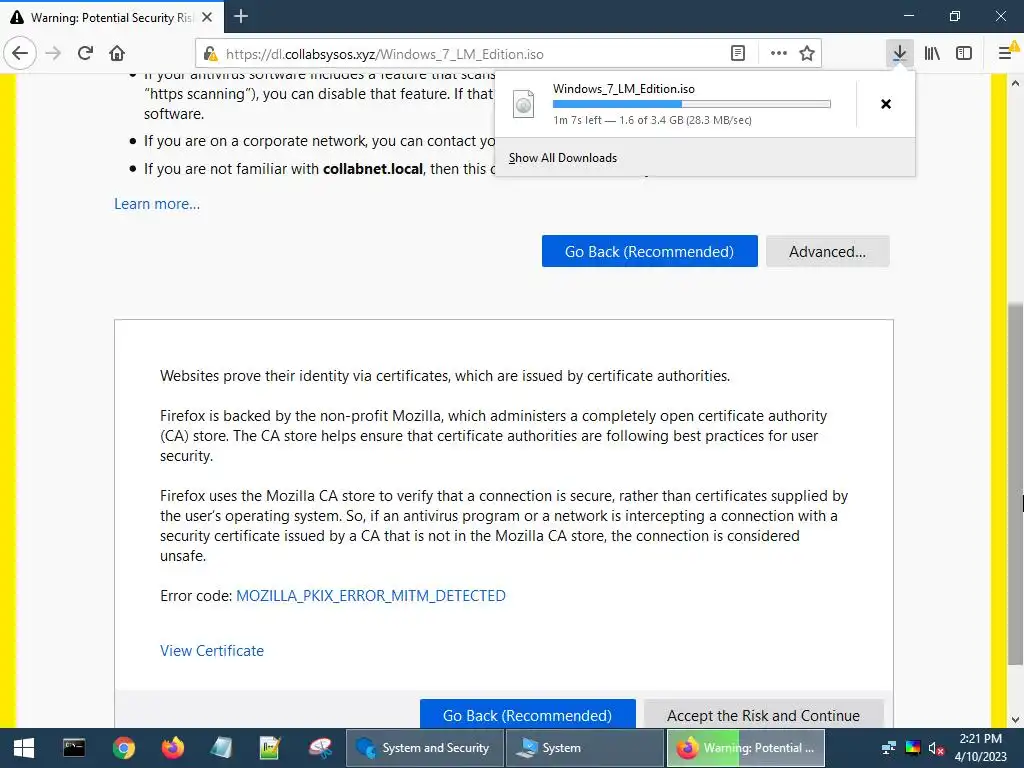Click the browser Back arrow button
The image size is (1024, 768).
coord(20,54)
